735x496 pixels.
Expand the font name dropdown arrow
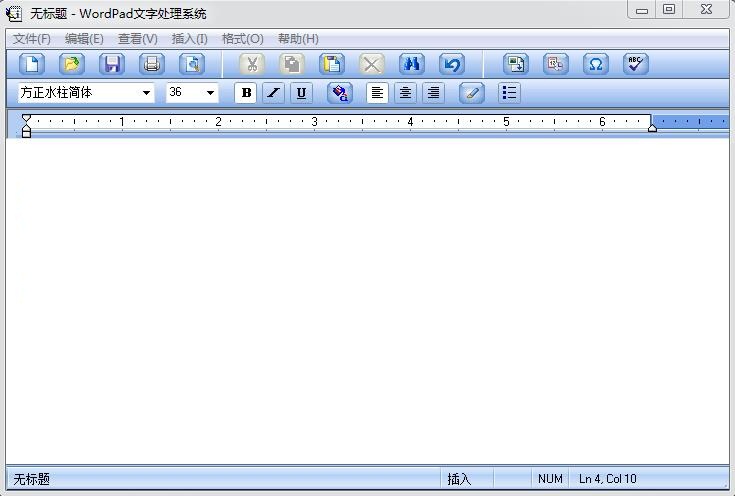click(x=146, y=93)
